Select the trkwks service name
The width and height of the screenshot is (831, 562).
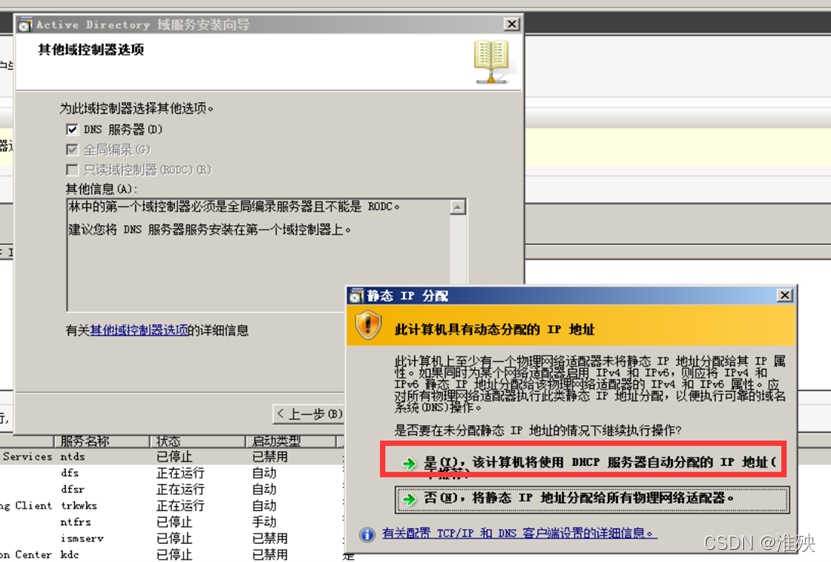point(78,506)
